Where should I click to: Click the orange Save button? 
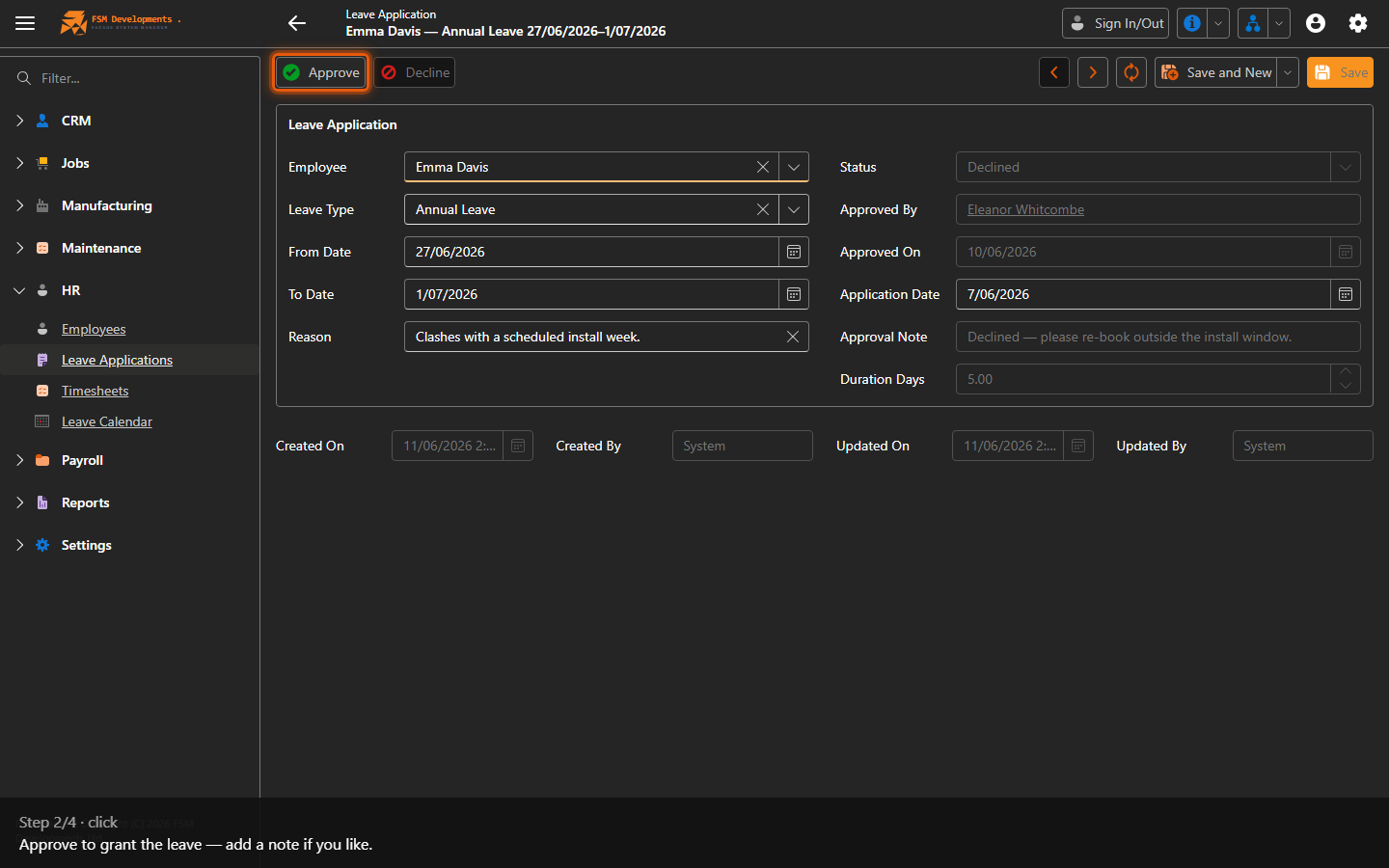[x=1340, y=72]
